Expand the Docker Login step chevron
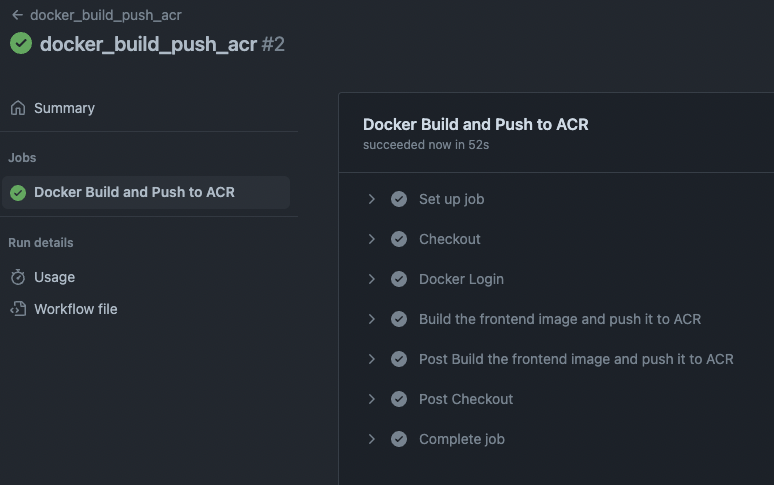 pyautogui.click(x=371, y=279)
